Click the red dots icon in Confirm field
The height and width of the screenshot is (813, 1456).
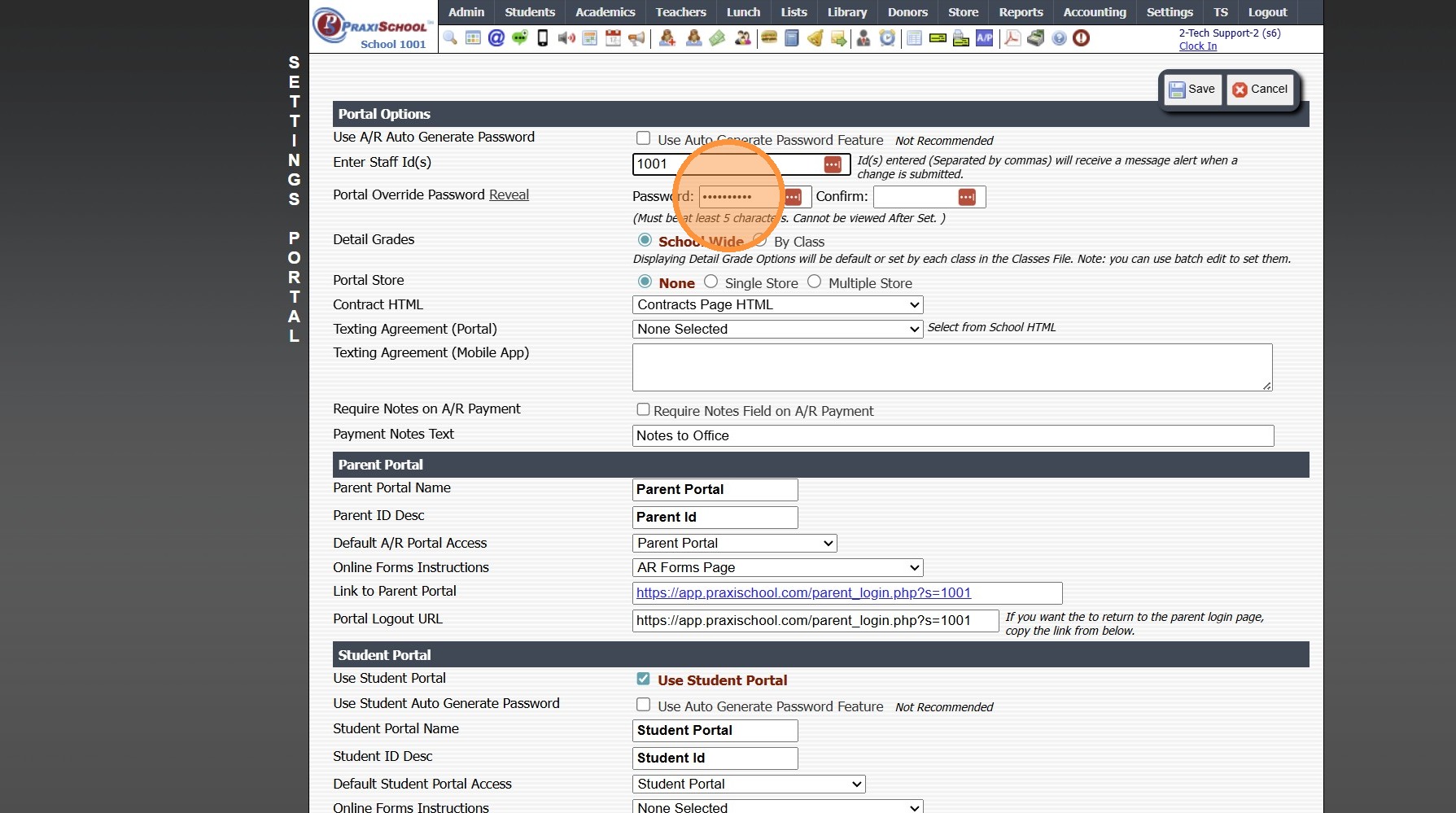(967, 197)
